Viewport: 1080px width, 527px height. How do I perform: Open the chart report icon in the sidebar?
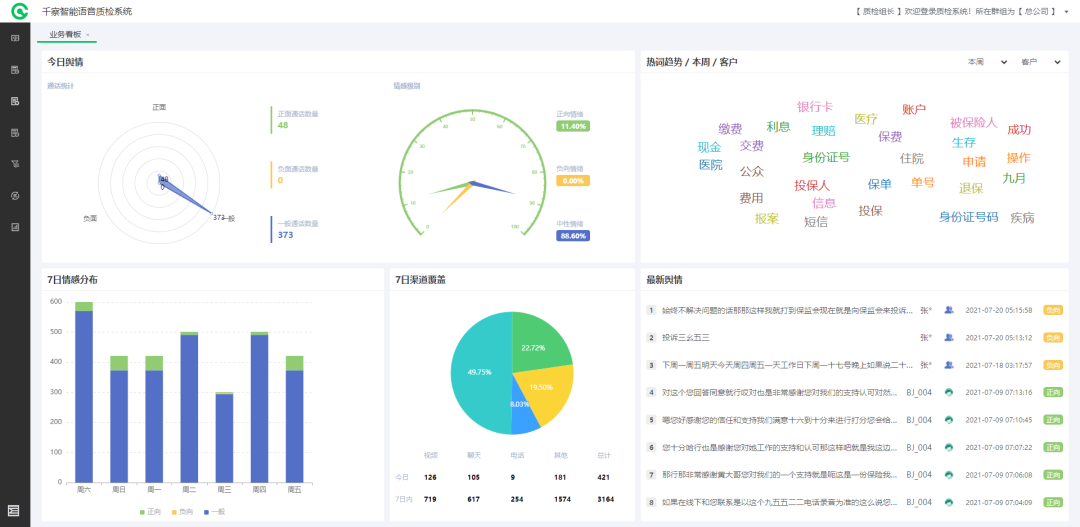click(14, 227)
